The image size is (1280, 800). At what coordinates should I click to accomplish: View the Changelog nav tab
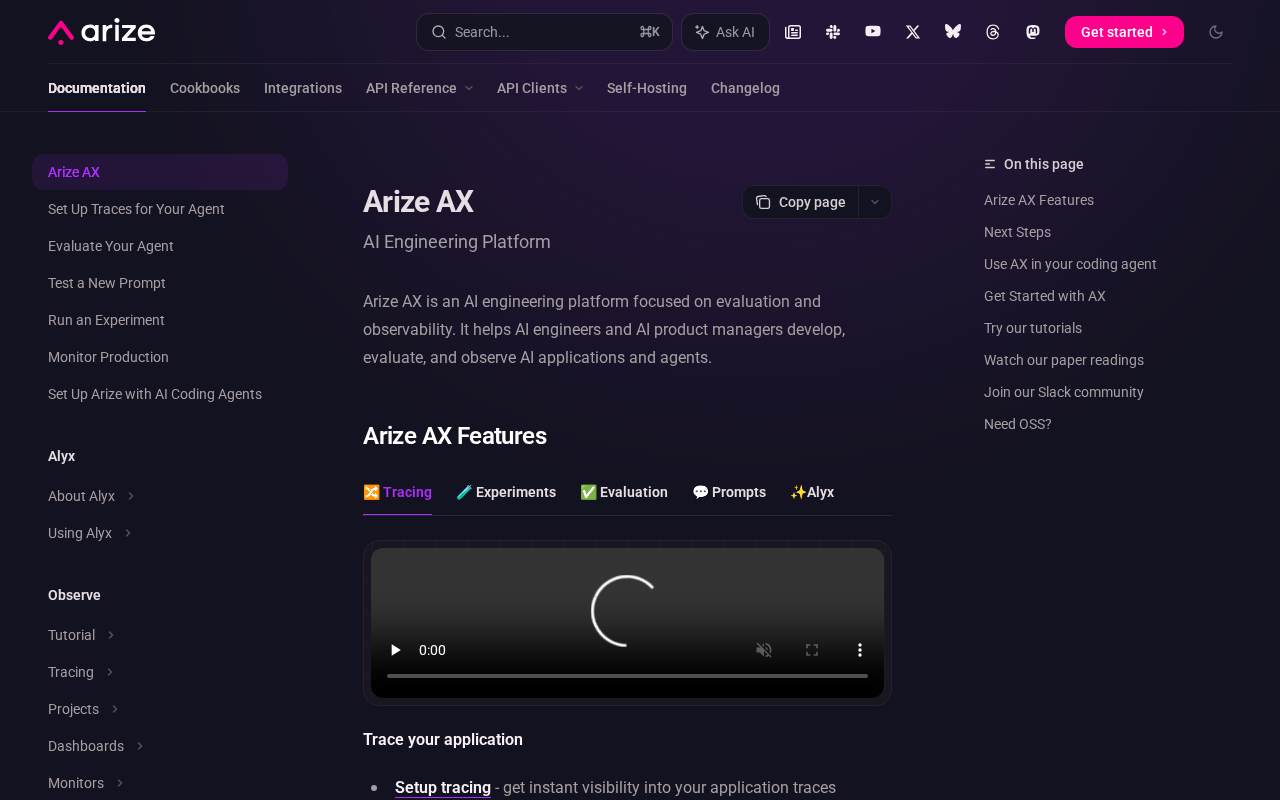745,88
